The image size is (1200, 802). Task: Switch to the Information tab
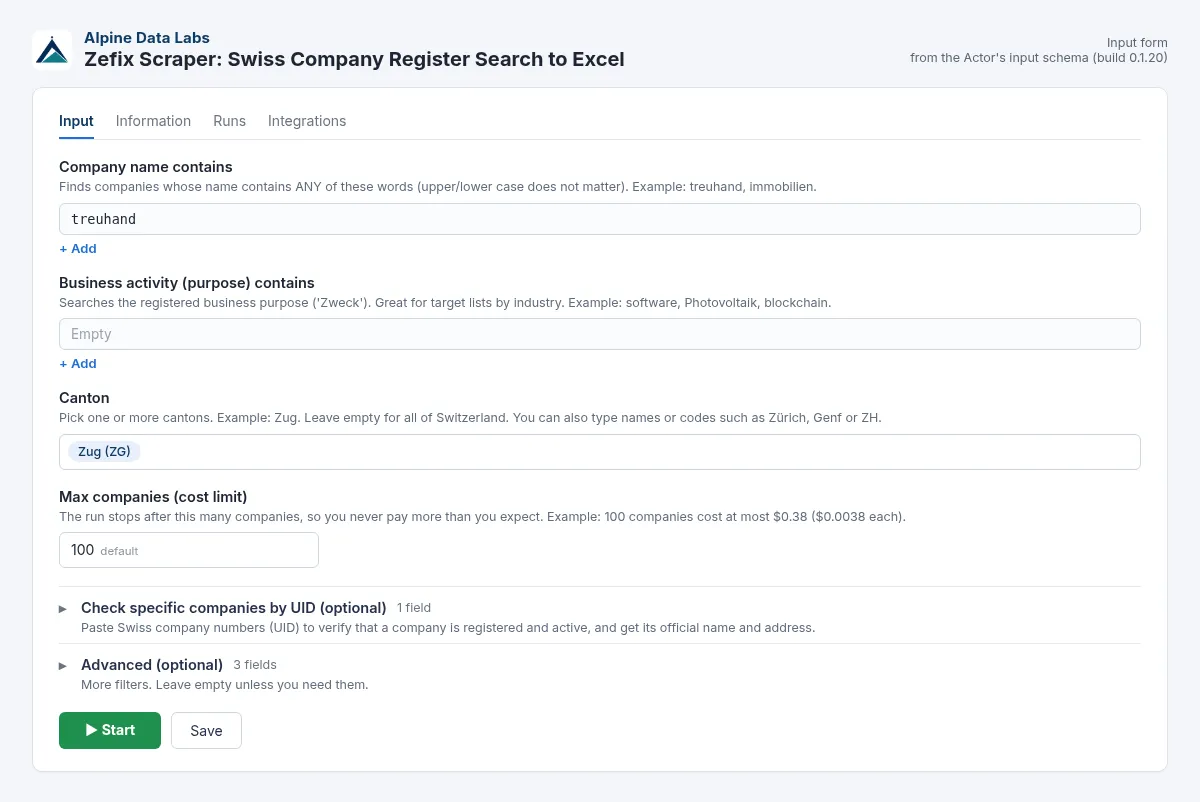coord(153,121)
